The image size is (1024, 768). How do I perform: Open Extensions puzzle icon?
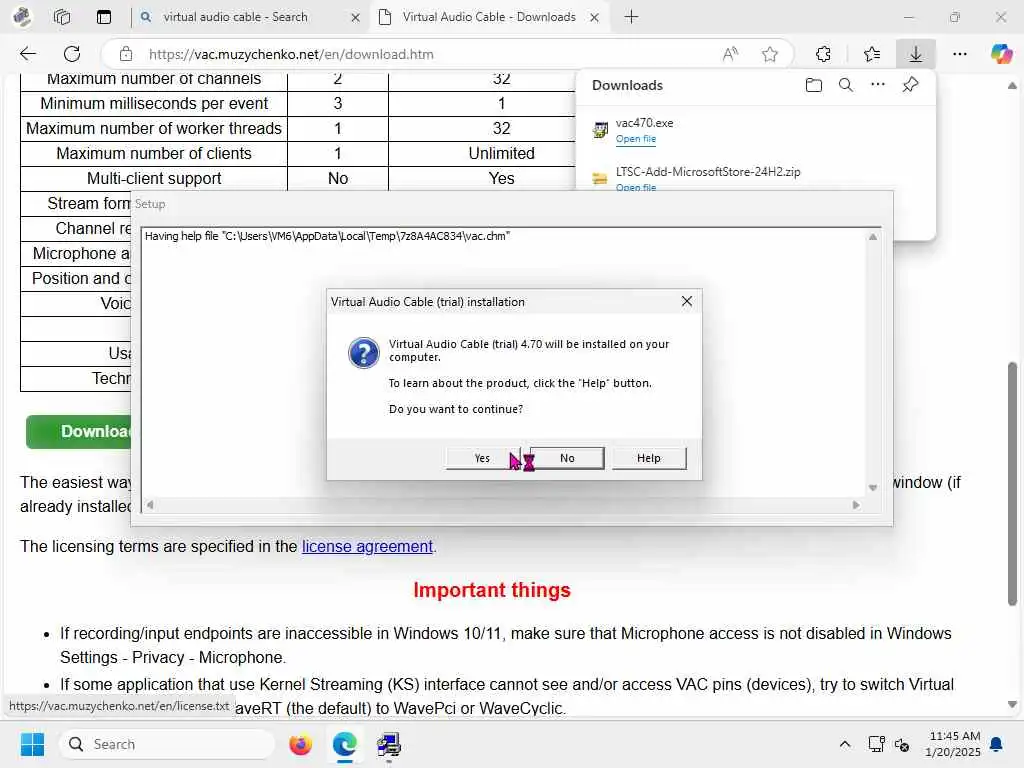pos(823,54)
